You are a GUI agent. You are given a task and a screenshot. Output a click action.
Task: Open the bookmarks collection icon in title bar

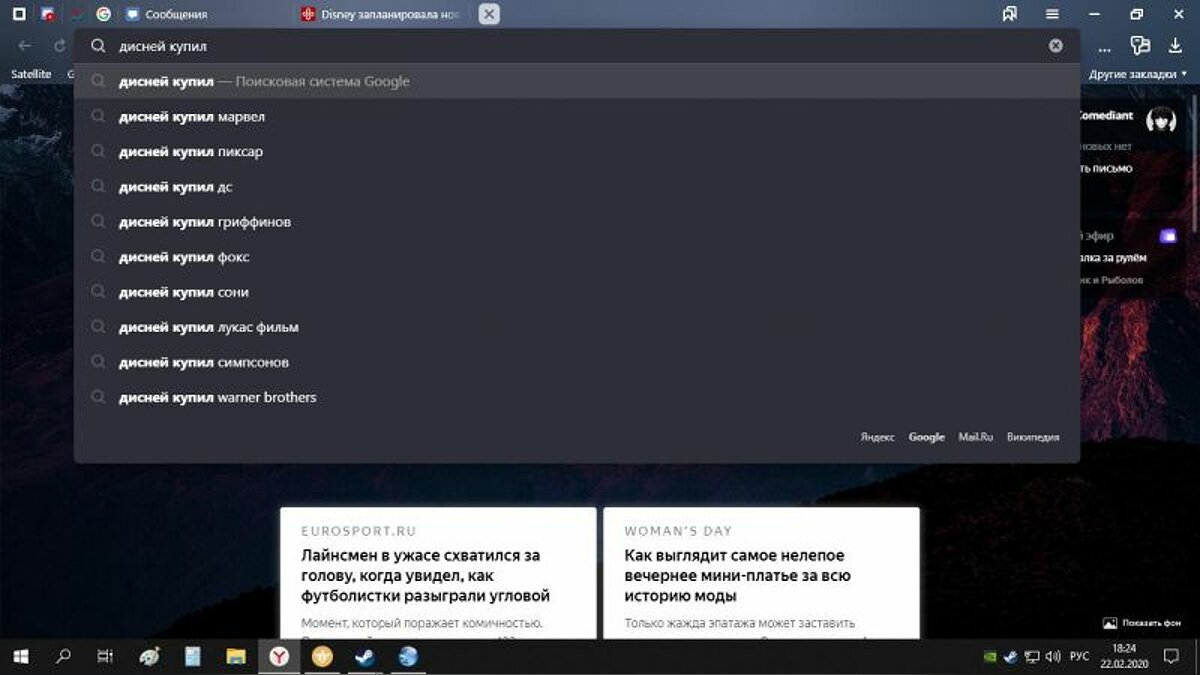1010,14
